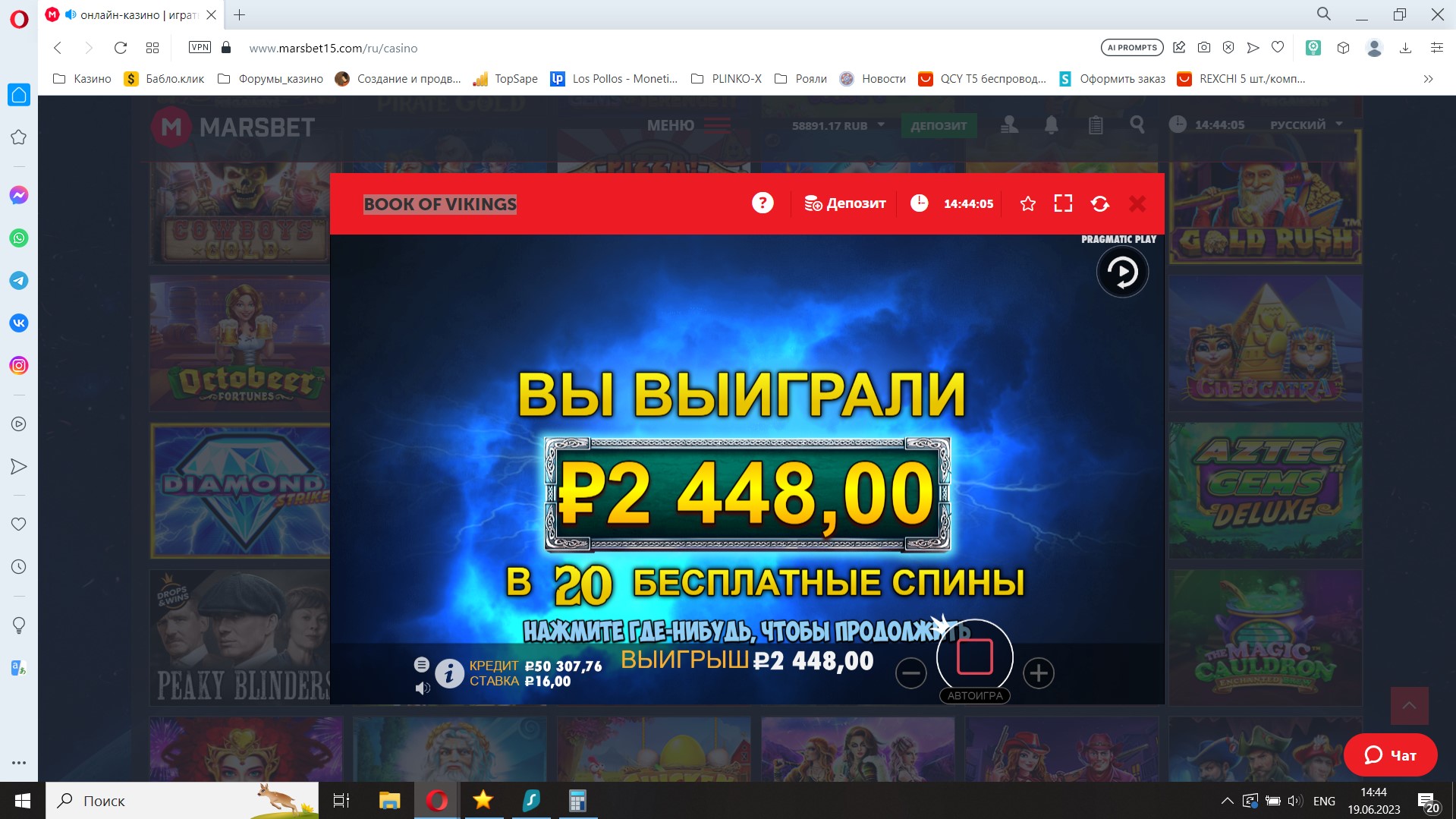Open the PLINKO-X bookmark folder
Image resolution: width=1456 pixels, height=819 pixels.
click(x=726, y=79)
